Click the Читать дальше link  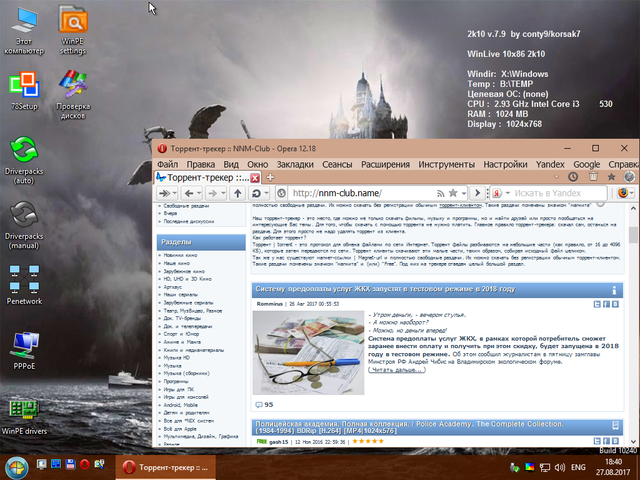tap(397, 369)
